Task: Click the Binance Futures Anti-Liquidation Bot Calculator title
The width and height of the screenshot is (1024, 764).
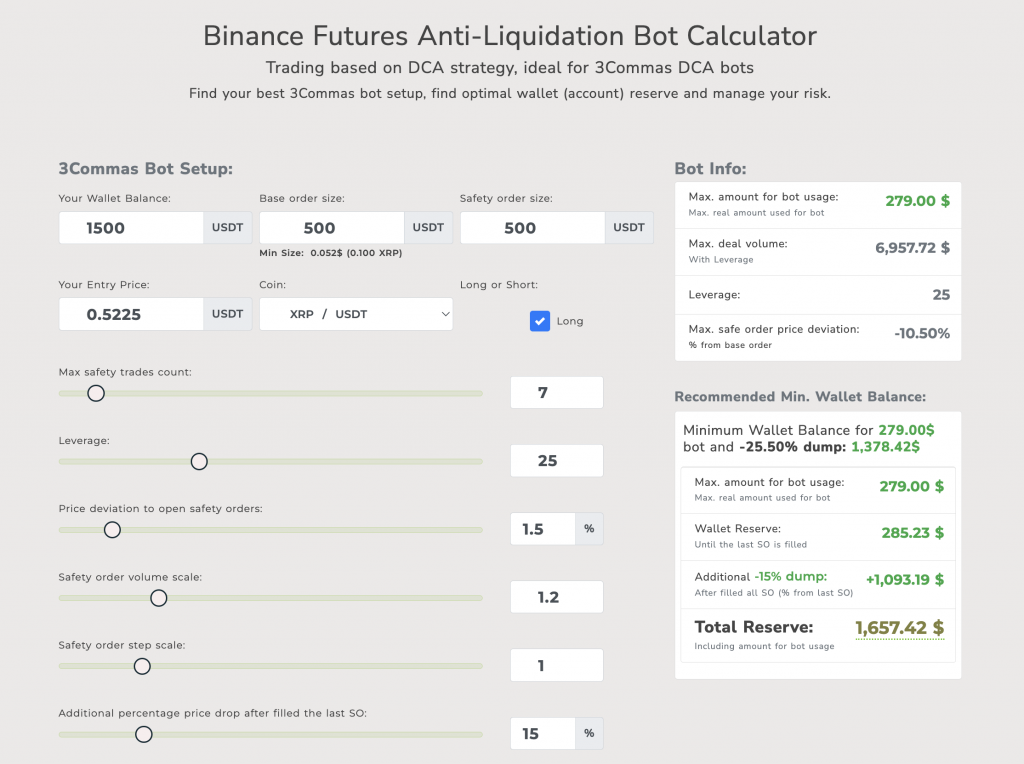Action: point(510,36)
